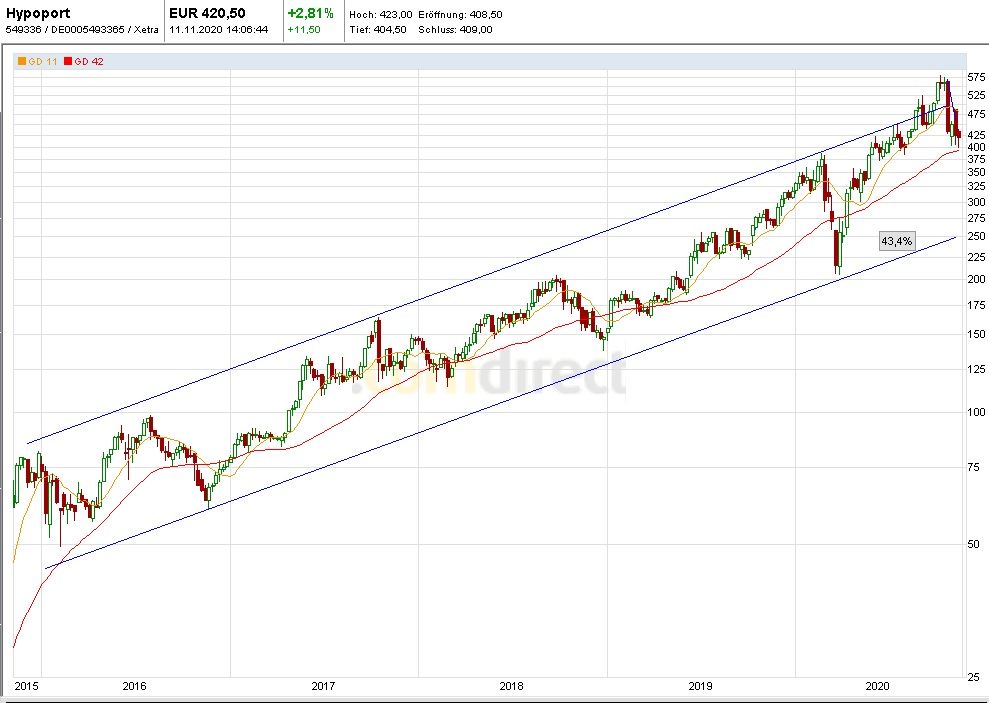Click the 2020 label on the time axis
Image resolution: width=989 pixels, height=703 pixels.
[877, 686]
